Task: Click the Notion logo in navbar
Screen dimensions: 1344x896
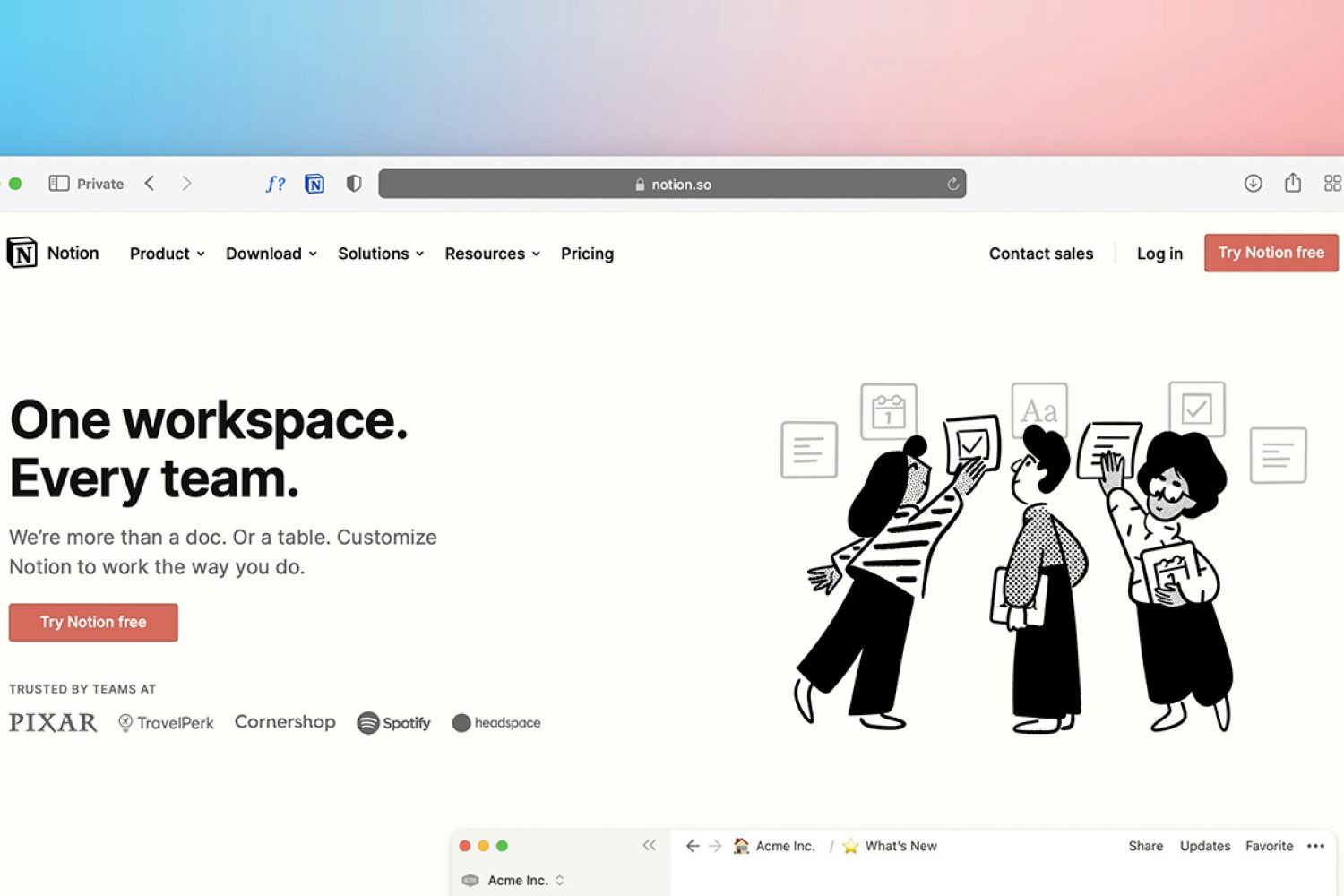Action: click(x=53, y=253)
